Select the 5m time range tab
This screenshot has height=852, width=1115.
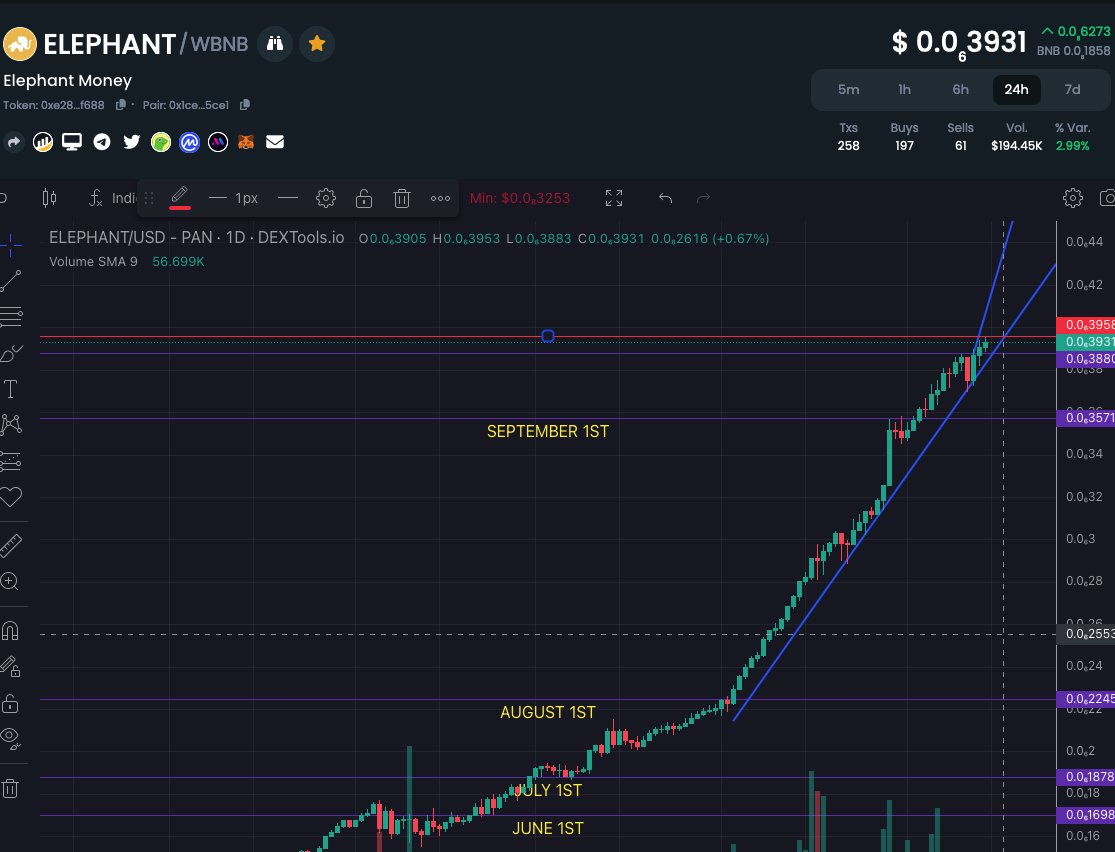coord(848,90)
